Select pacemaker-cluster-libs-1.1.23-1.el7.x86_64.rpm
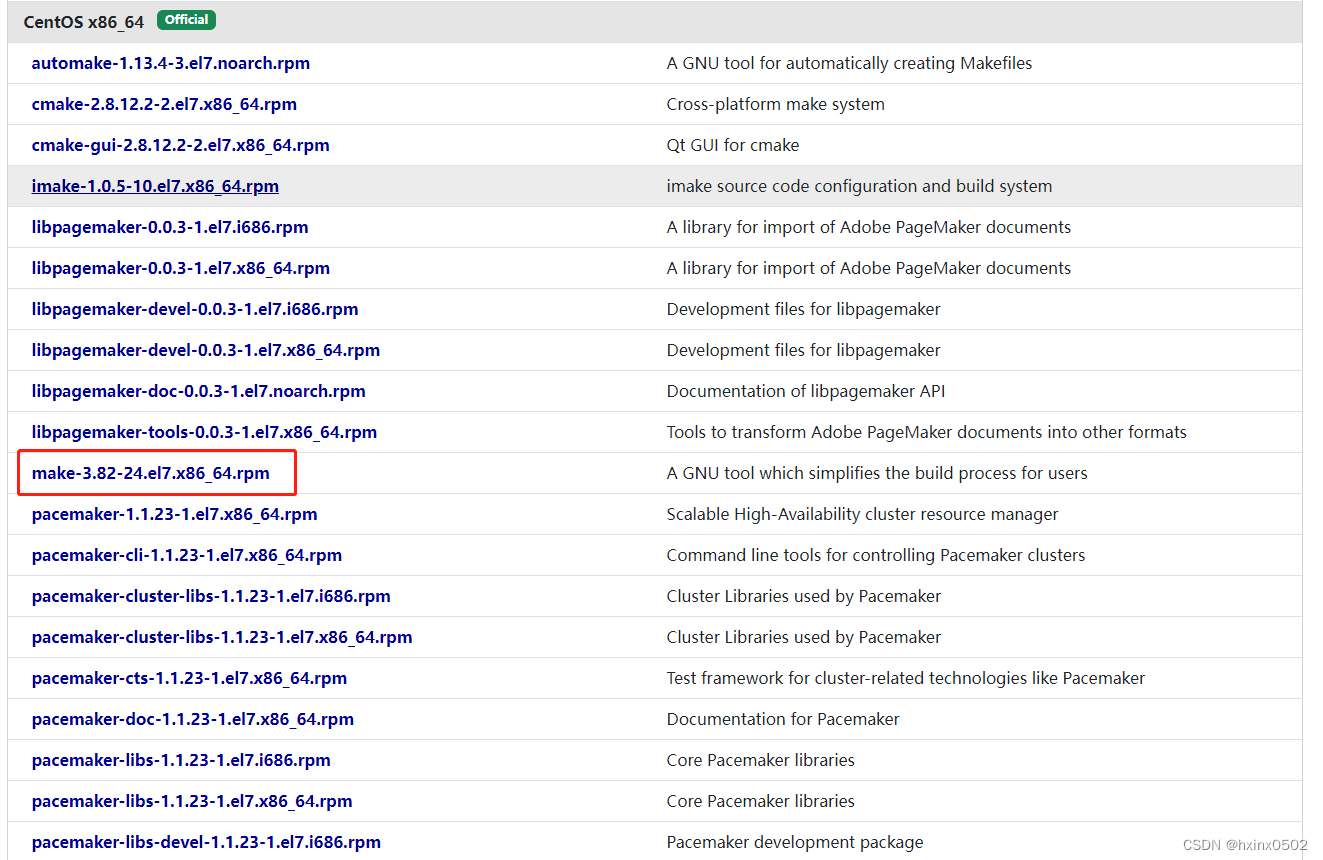Viewport: 1323px width, 860px height. (x=222, y=637)
